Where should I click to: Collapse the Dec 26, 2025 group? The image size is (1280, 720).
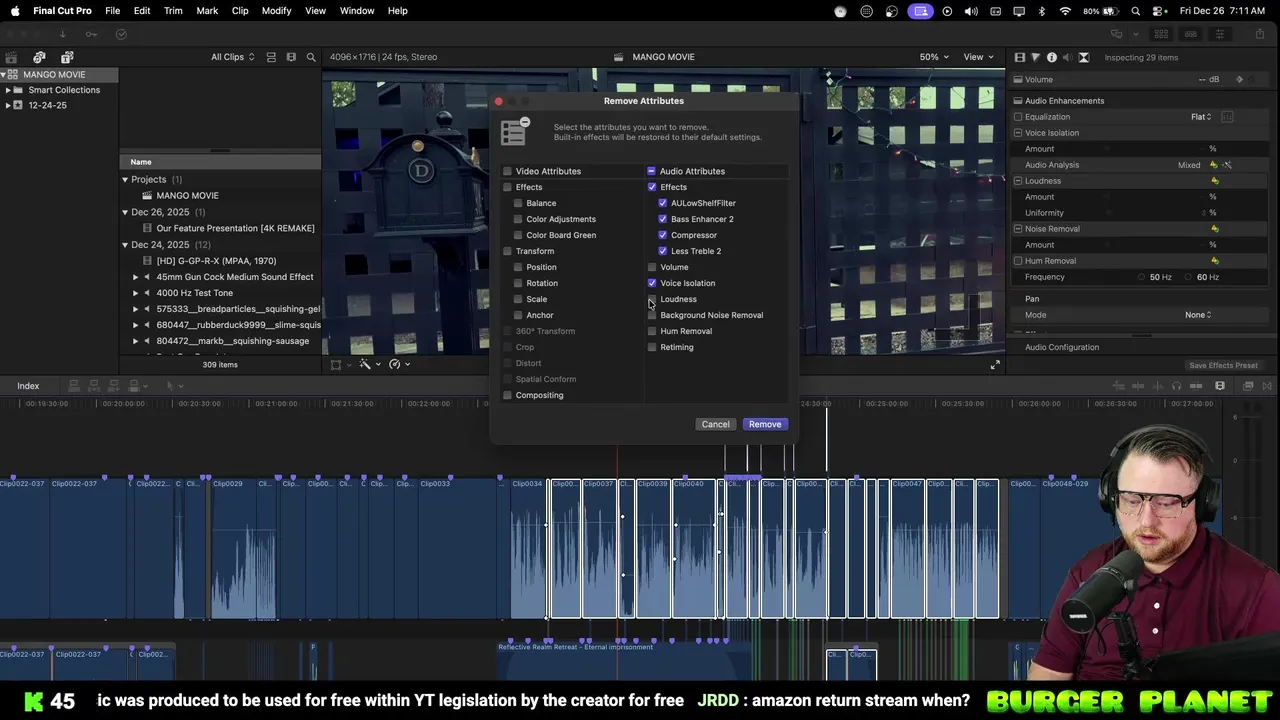click(125, 212)
